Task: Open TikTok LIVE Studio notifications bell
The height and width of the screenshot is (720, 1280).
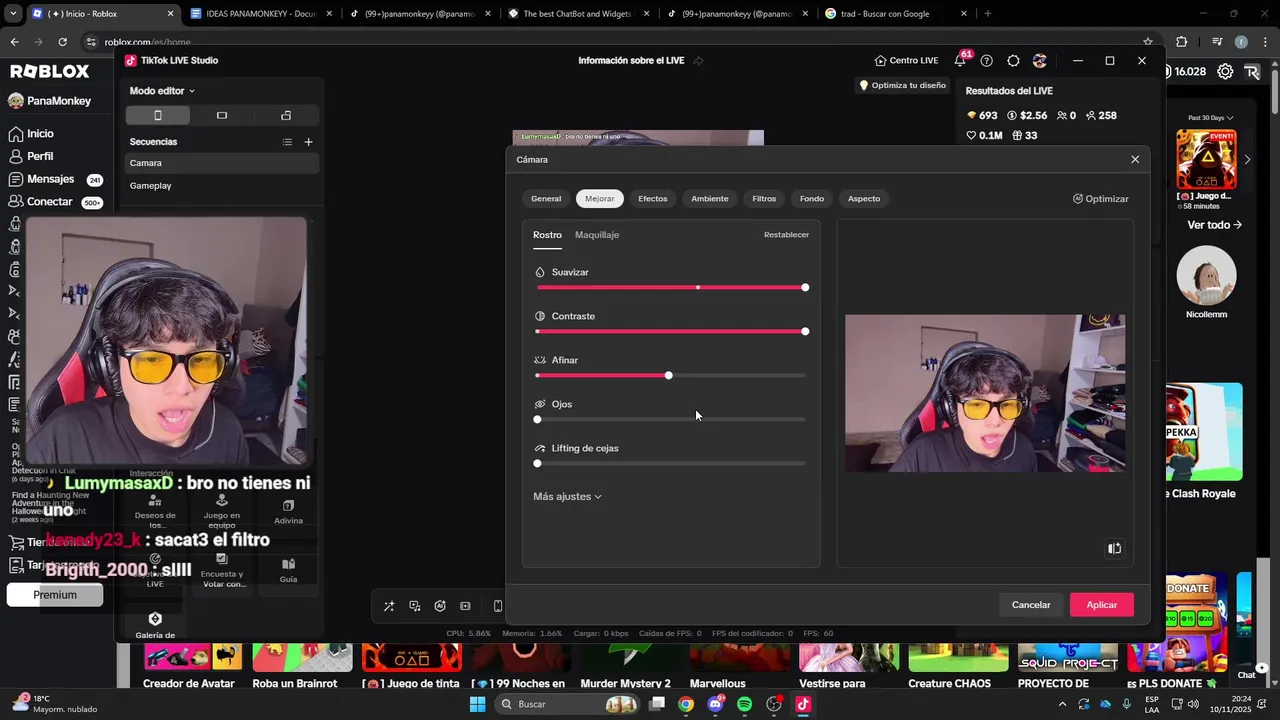Action: tap(960, 61)
